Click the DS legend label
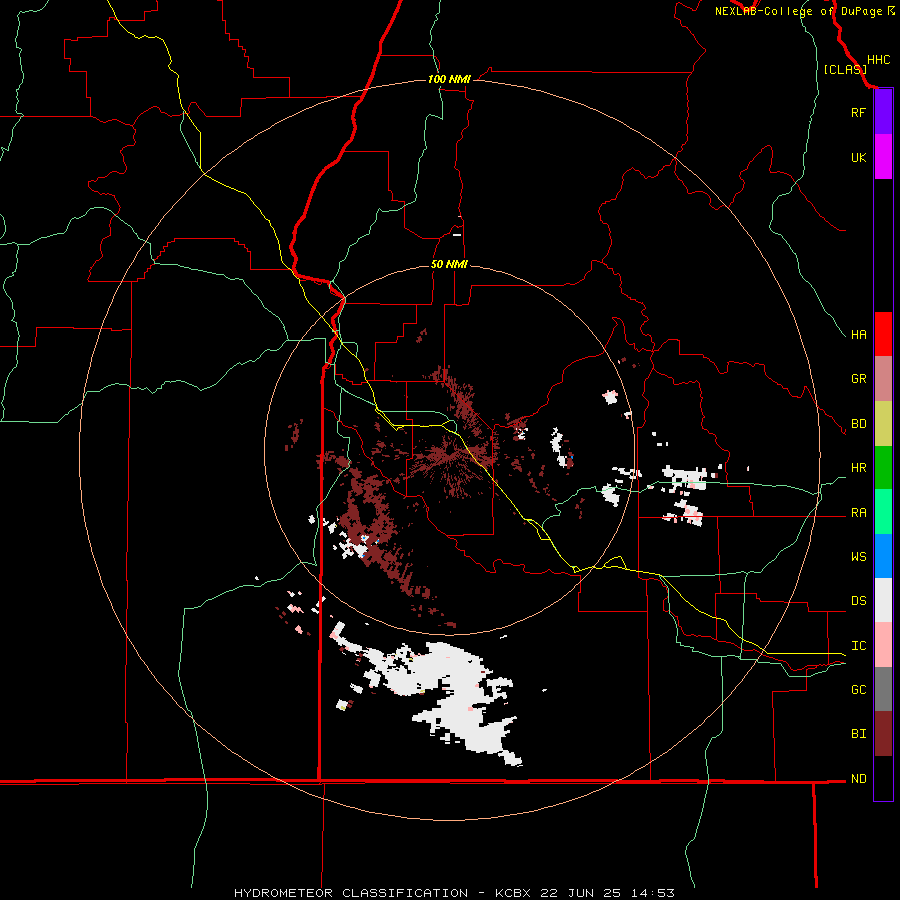The image size is (900, 900). pyautogui.click(x=858, y=601)
